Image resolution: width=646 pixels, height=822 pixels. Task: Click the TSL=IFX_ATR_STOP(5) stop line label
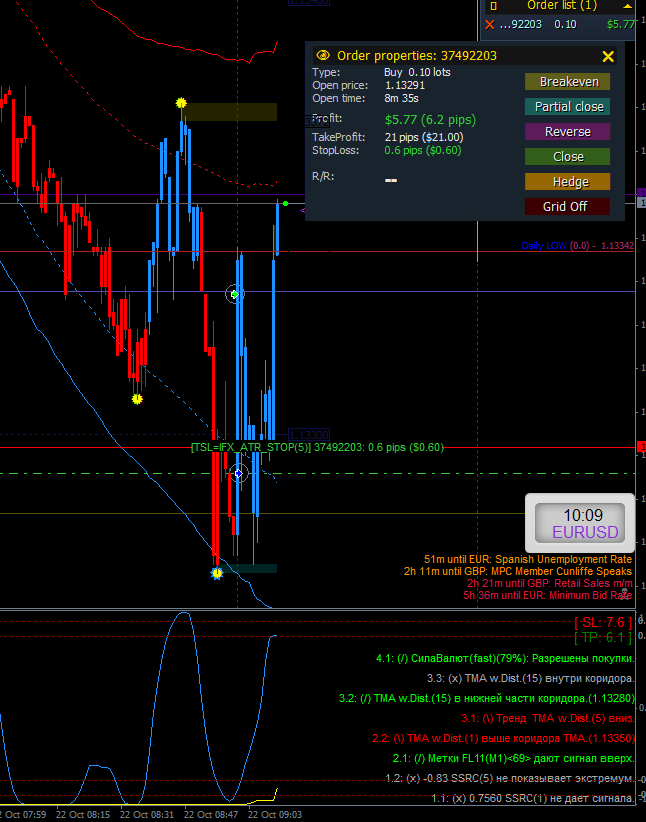point(317,447)
